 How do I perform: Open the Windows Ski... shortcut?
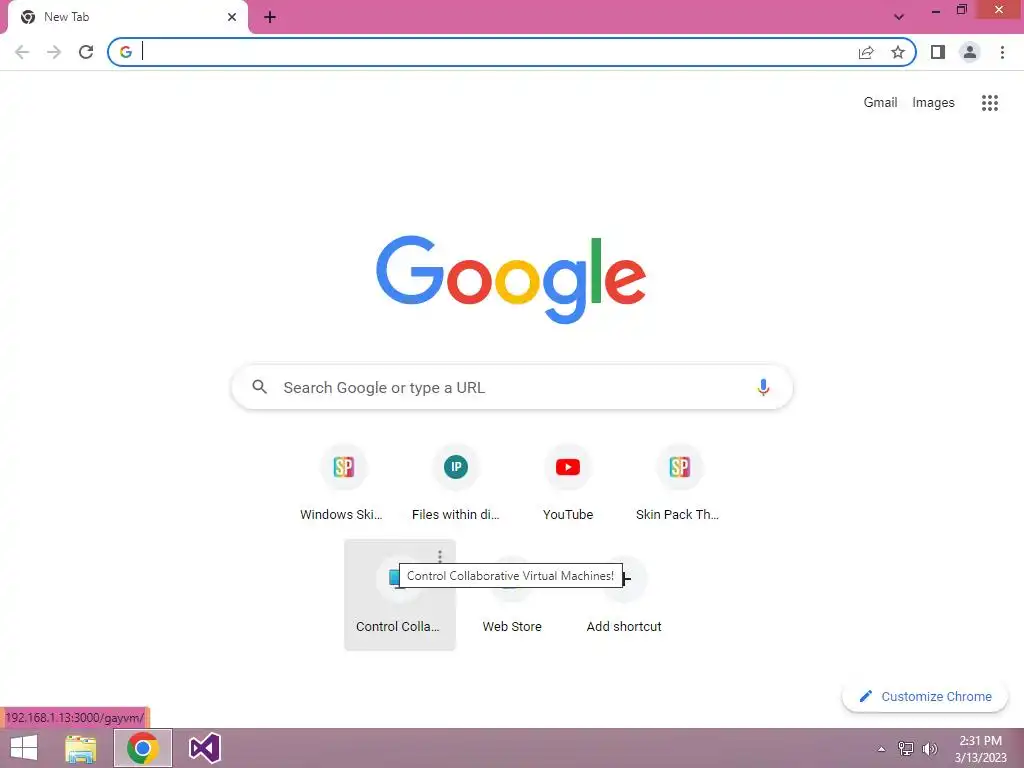[x=344, y=484]
